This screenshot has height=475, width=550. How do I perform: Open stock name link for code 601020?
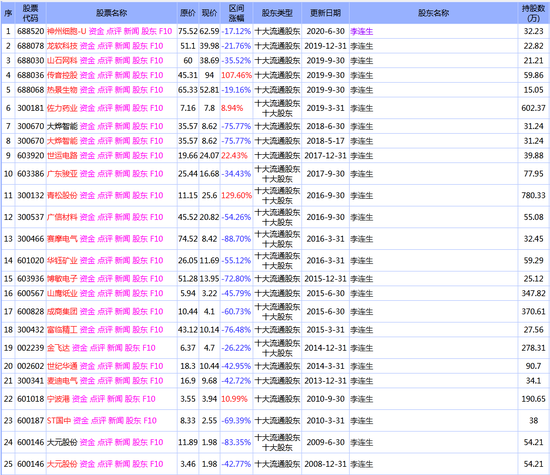(x=62, y=261)
